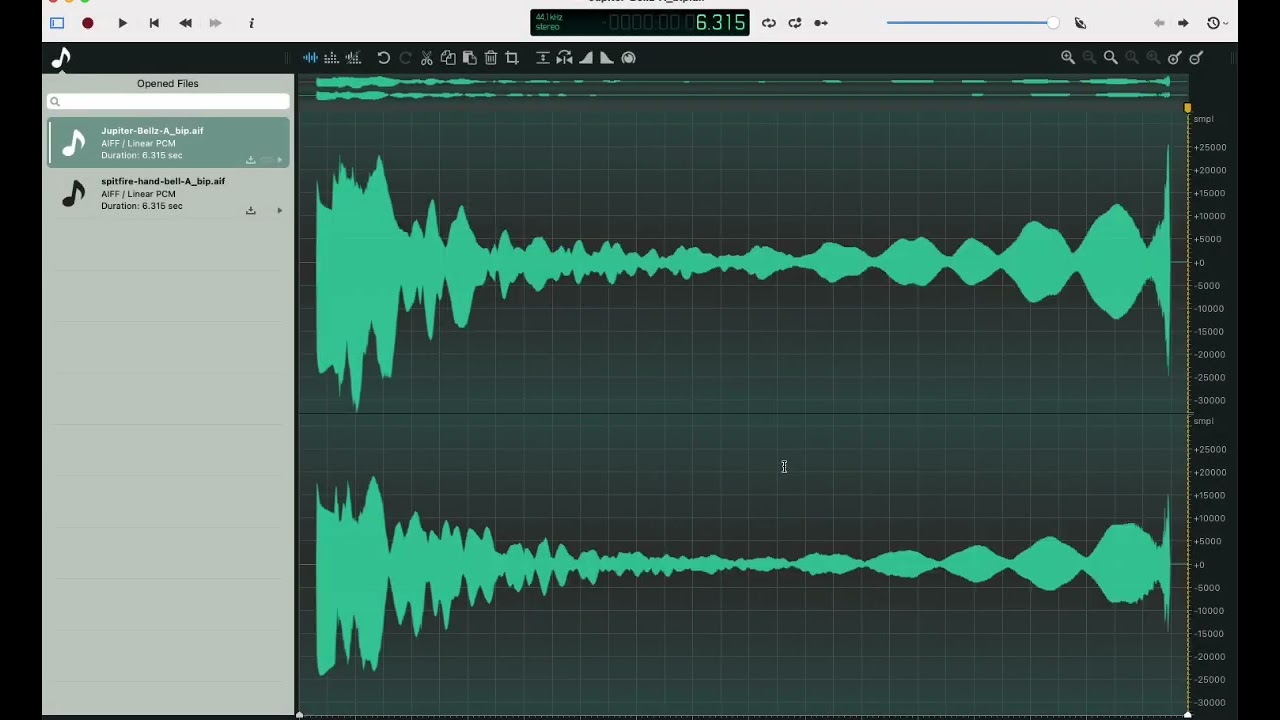Click the upper channel waveform
Image resolution: width=1280 pixels, height=720 pixels.
pyautogui.click(x=742, y=262)
